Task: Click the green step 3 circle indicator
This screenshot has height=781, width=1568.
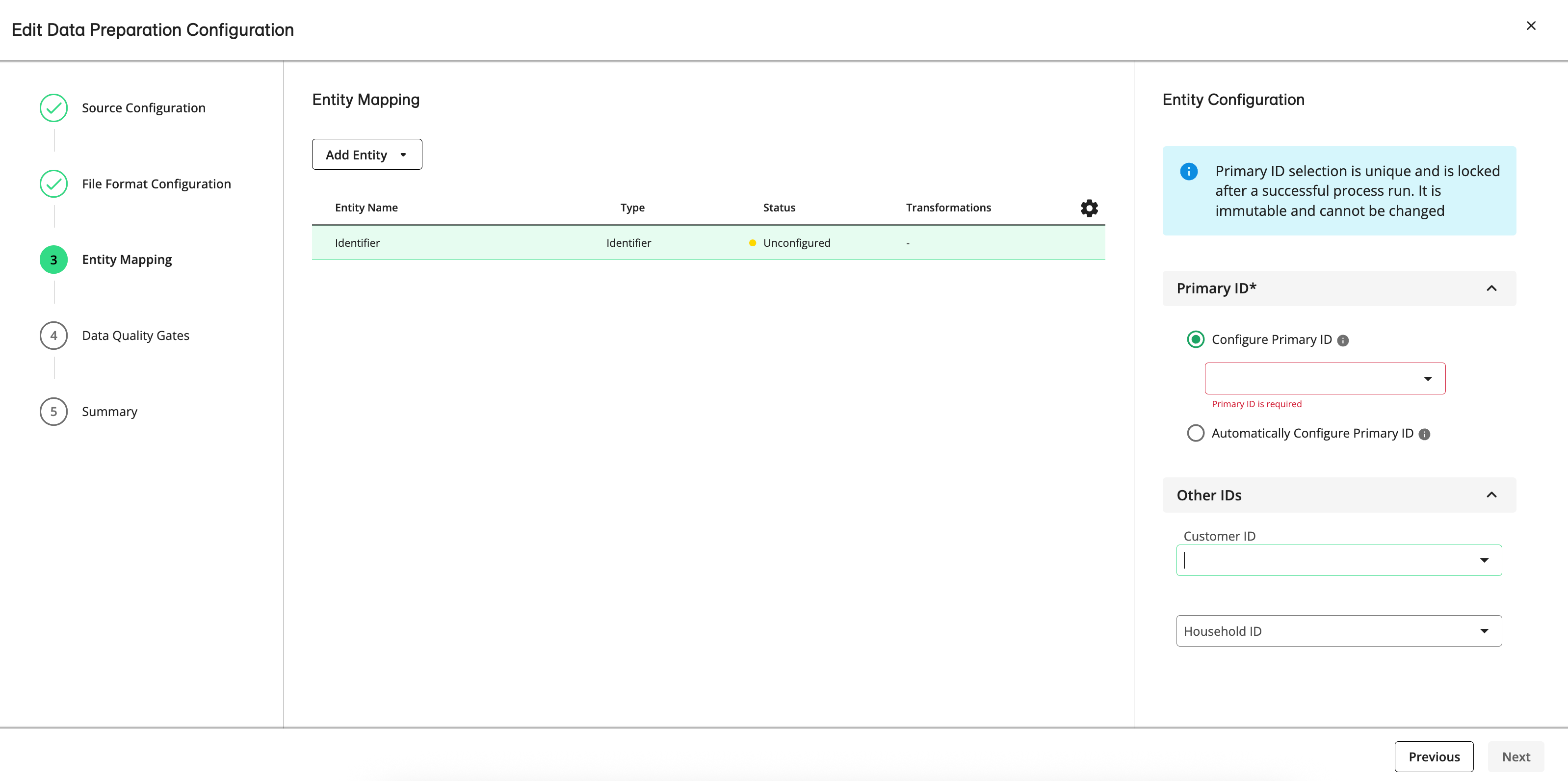Action: [x=53, y=259]
